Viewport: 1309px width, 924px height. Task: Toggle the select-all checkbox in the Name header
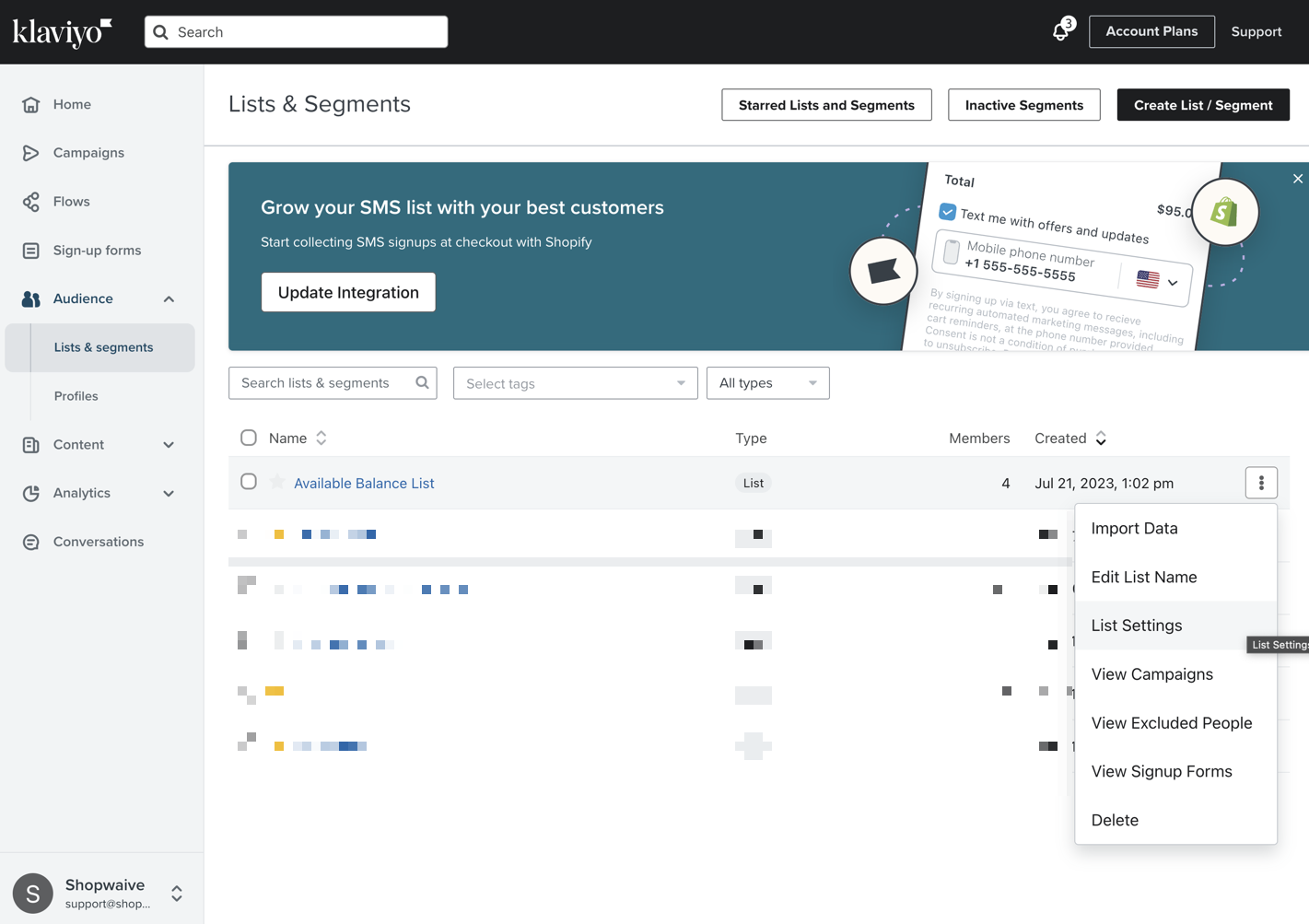[249, 438]
